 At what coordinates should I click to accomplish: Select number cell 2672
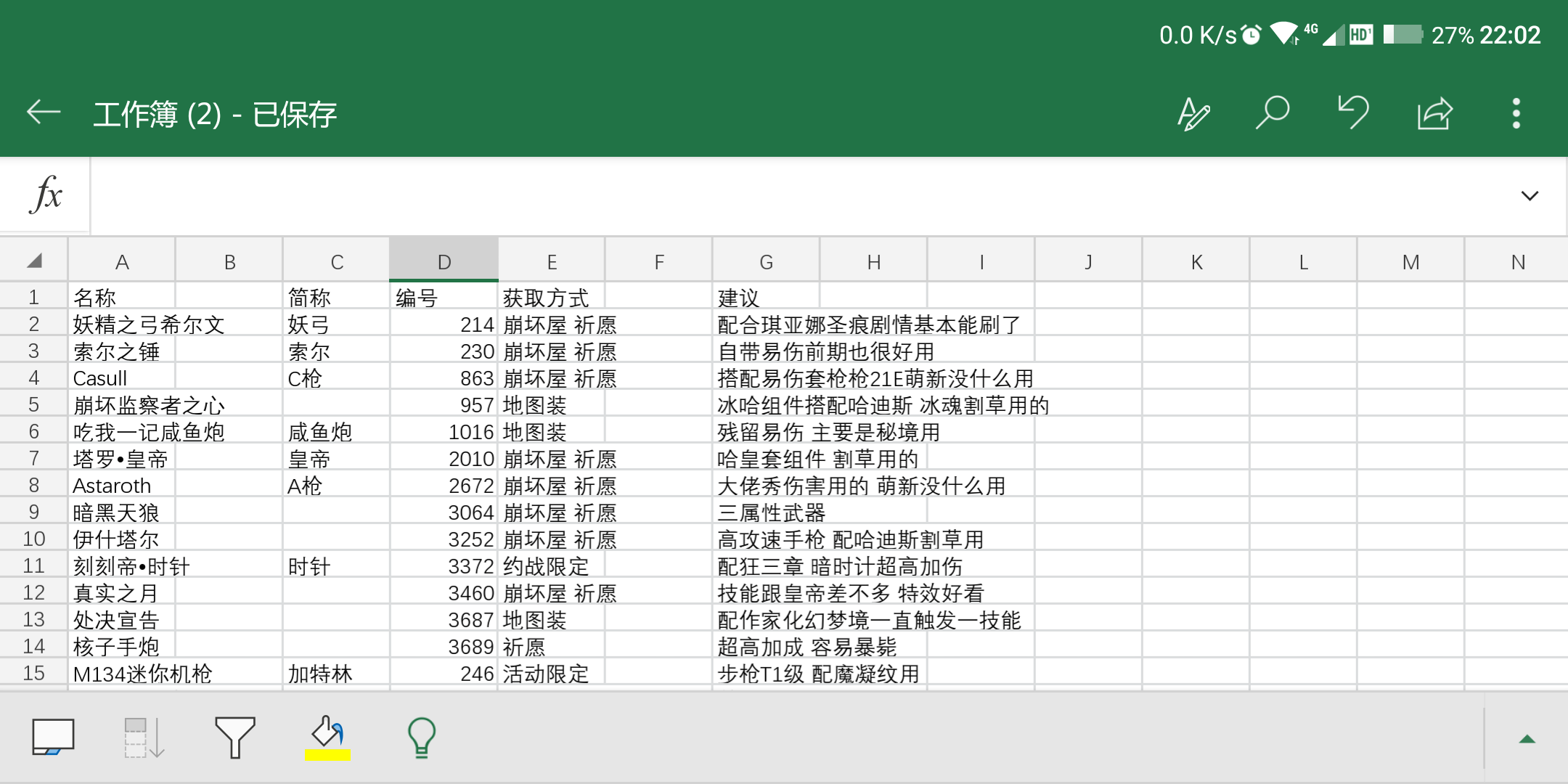point(444,485)
